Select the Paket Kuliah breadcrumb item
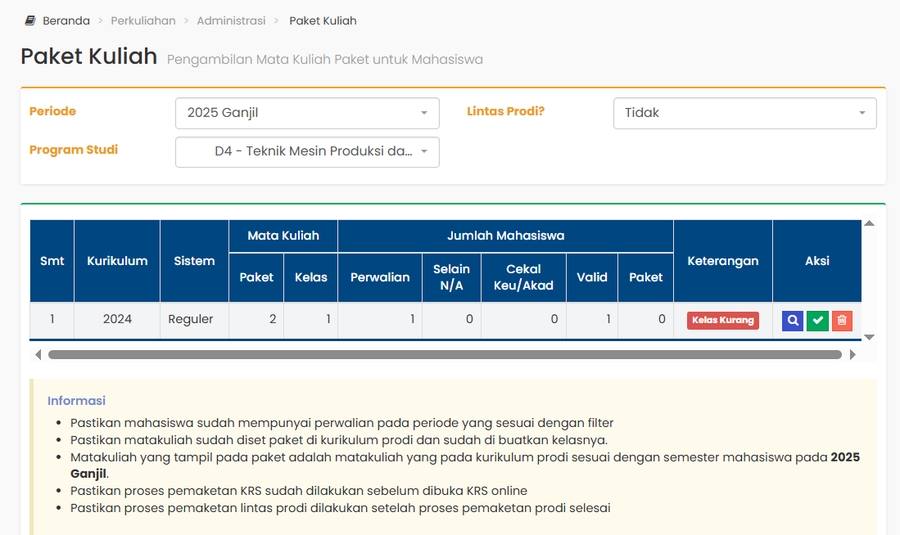 coord(322,21)
